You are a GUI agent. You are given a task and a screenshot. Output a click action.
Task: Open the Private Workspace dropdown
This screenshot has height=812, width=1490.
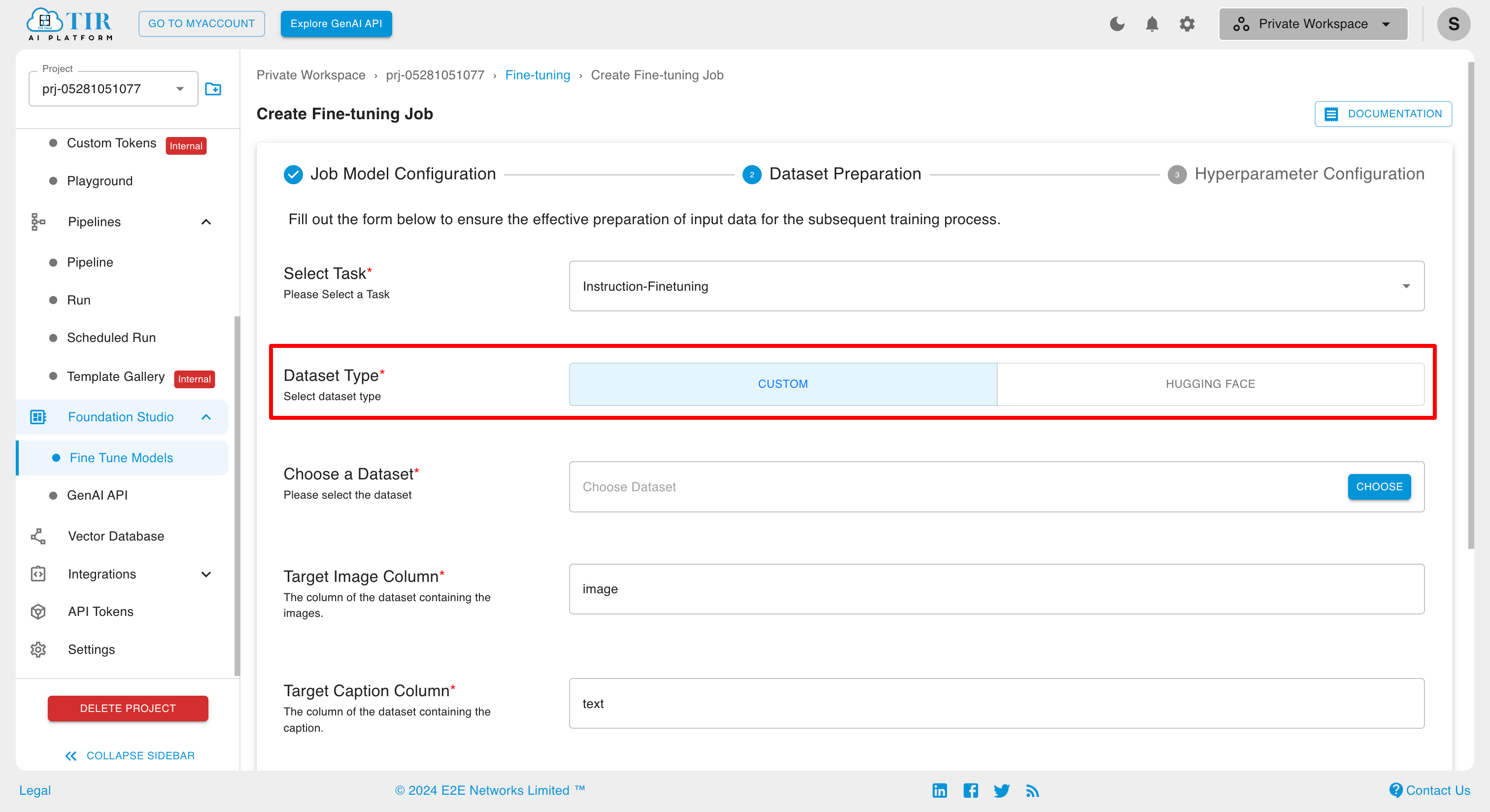[1313, 24]
